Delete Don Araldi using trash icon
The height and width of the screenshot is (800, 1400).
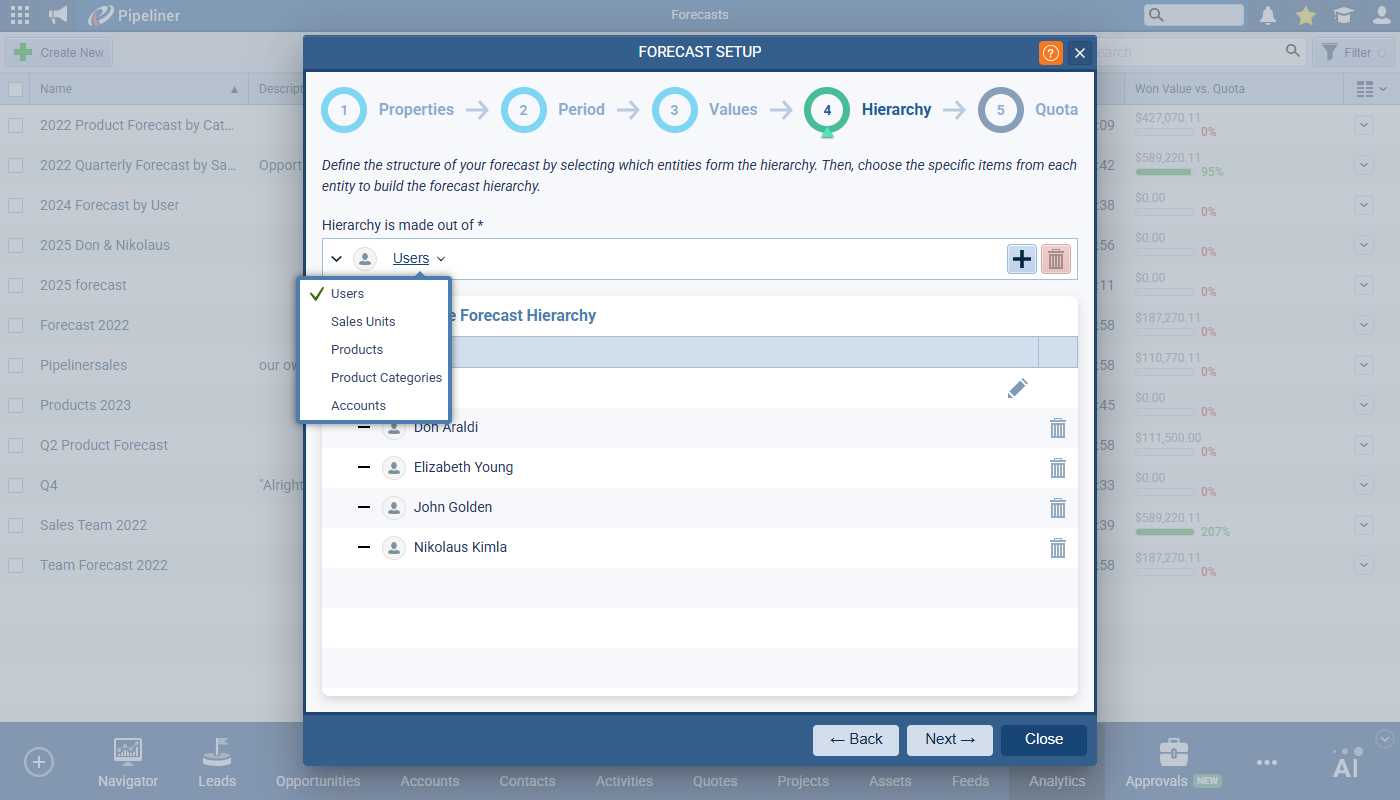coord(1057,428)
